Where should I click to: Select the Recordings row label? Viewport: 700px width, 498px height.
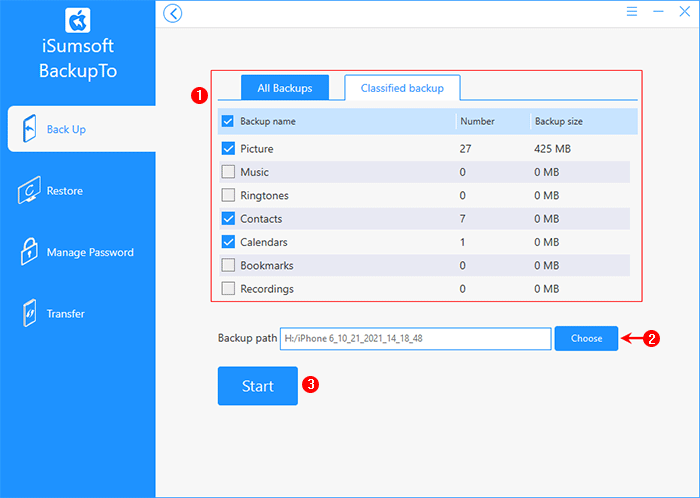click(x=267, y=289)
